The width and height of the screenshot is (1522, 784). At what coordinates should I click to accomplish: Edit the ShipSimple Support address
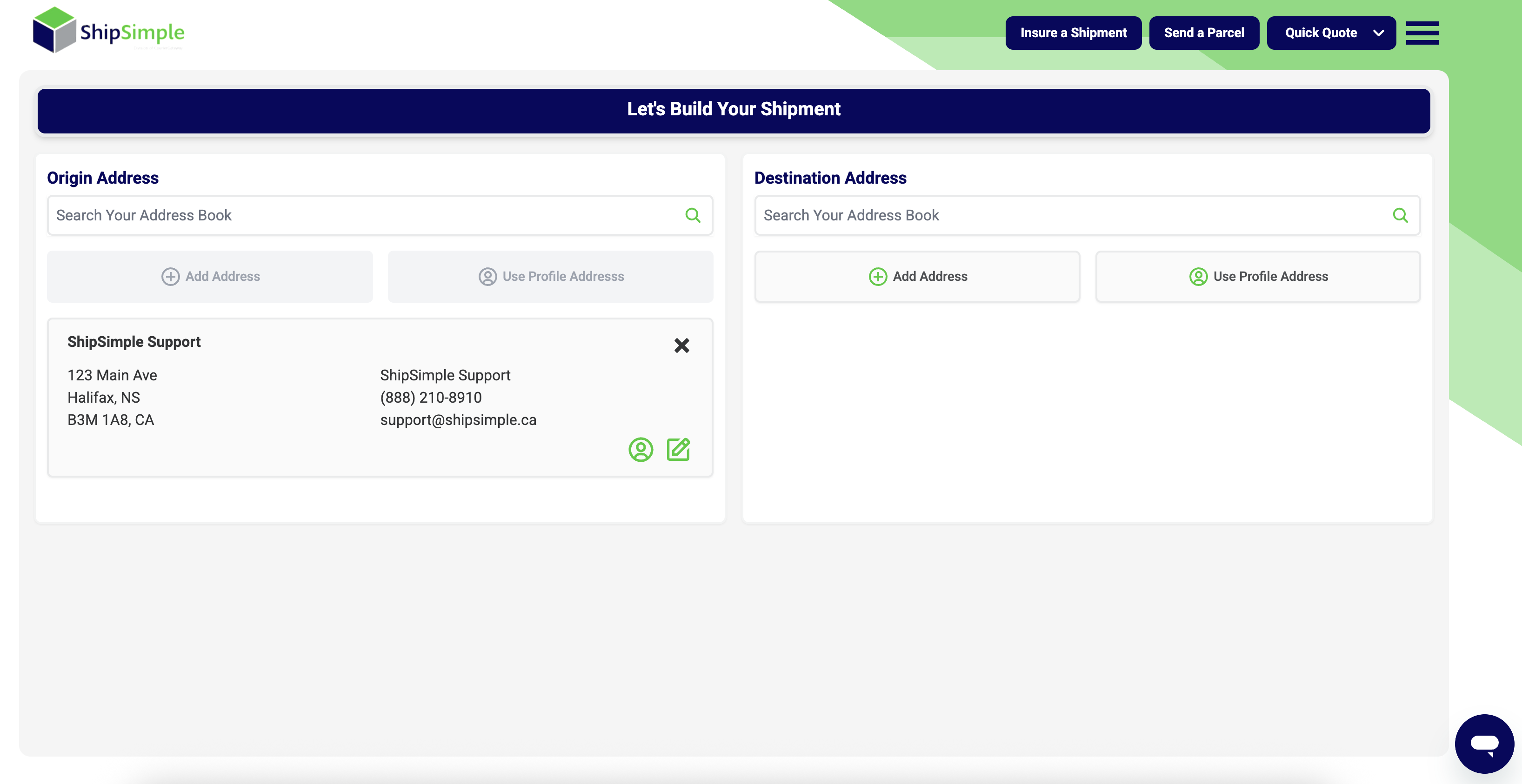678,450
